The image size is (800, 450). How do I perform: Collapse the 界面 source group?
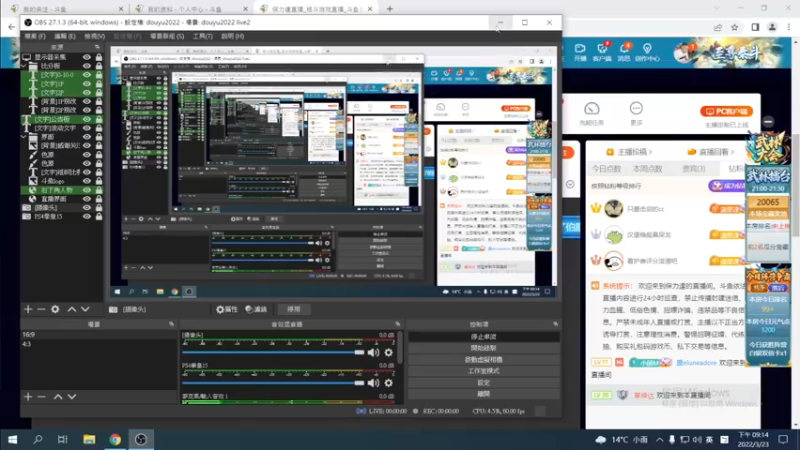pos(23,137)
